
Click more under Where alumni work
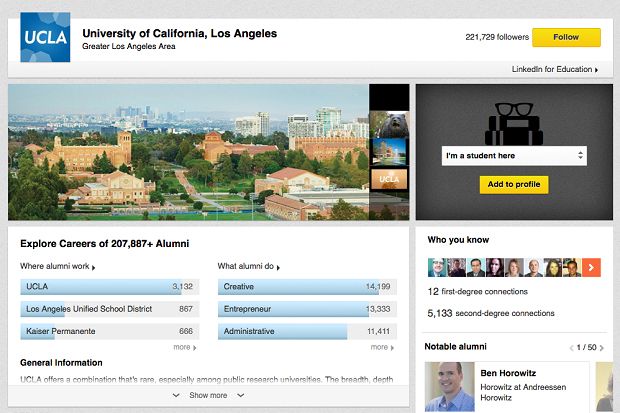pyautogui.click(x=185, y=347)
